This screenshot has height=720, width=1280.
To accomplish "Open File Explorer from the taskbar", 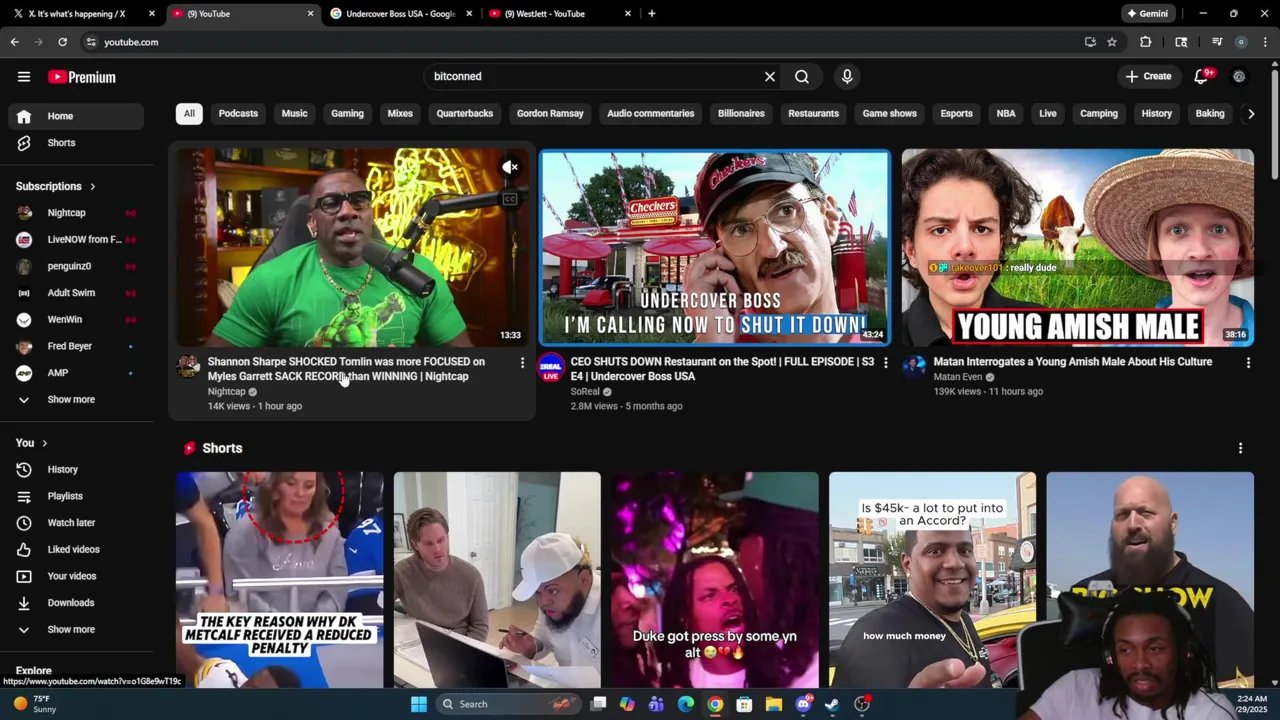I will [x=773, y=704].
